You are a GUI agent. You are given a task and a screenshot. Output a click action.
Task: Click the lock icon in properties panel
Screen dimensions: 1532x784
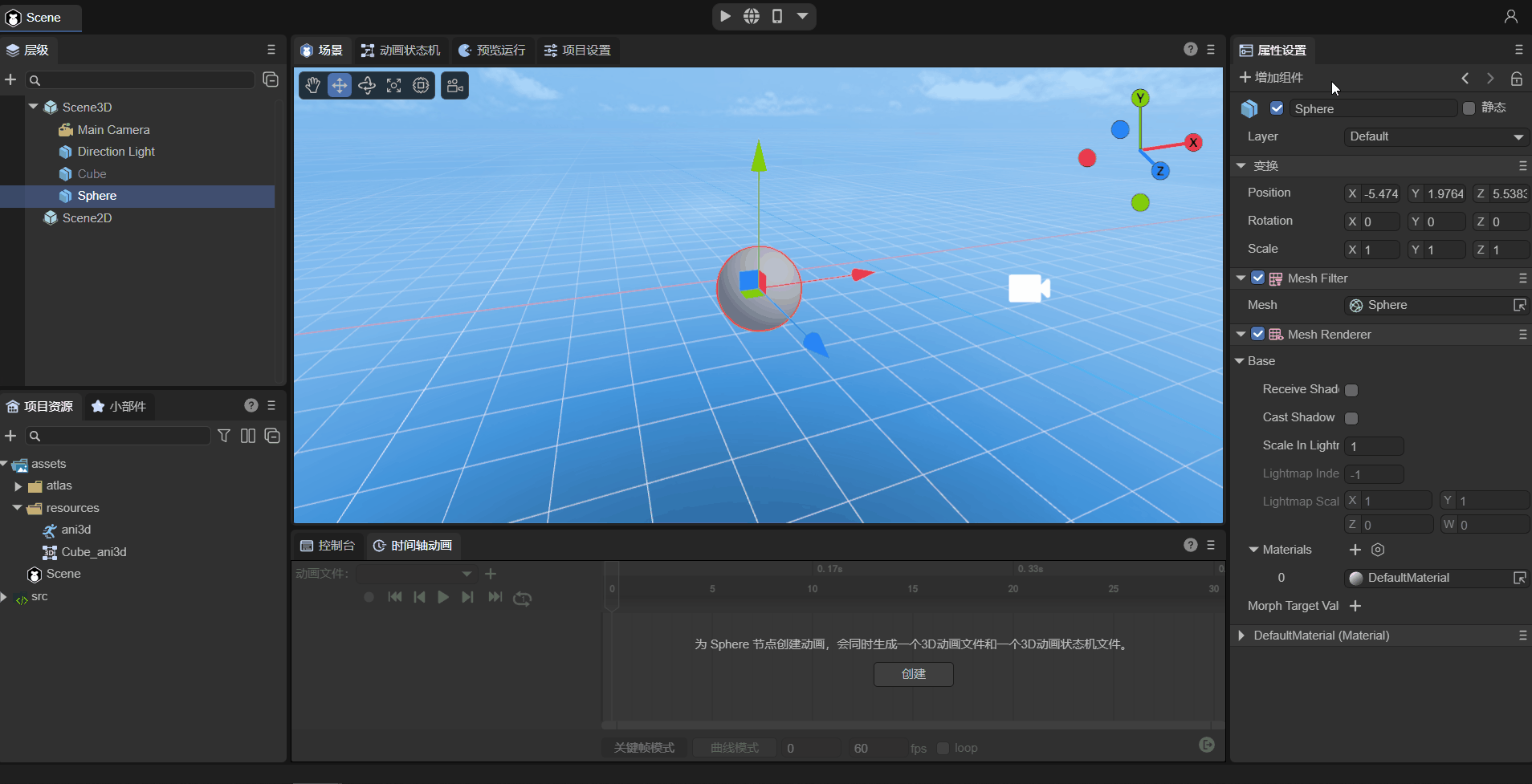1516,79
